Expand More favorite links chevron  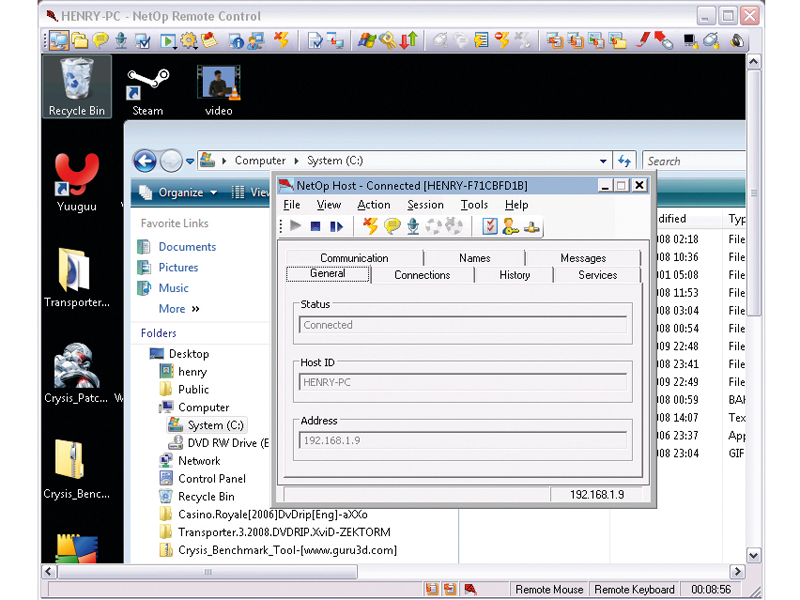[195, 309]
